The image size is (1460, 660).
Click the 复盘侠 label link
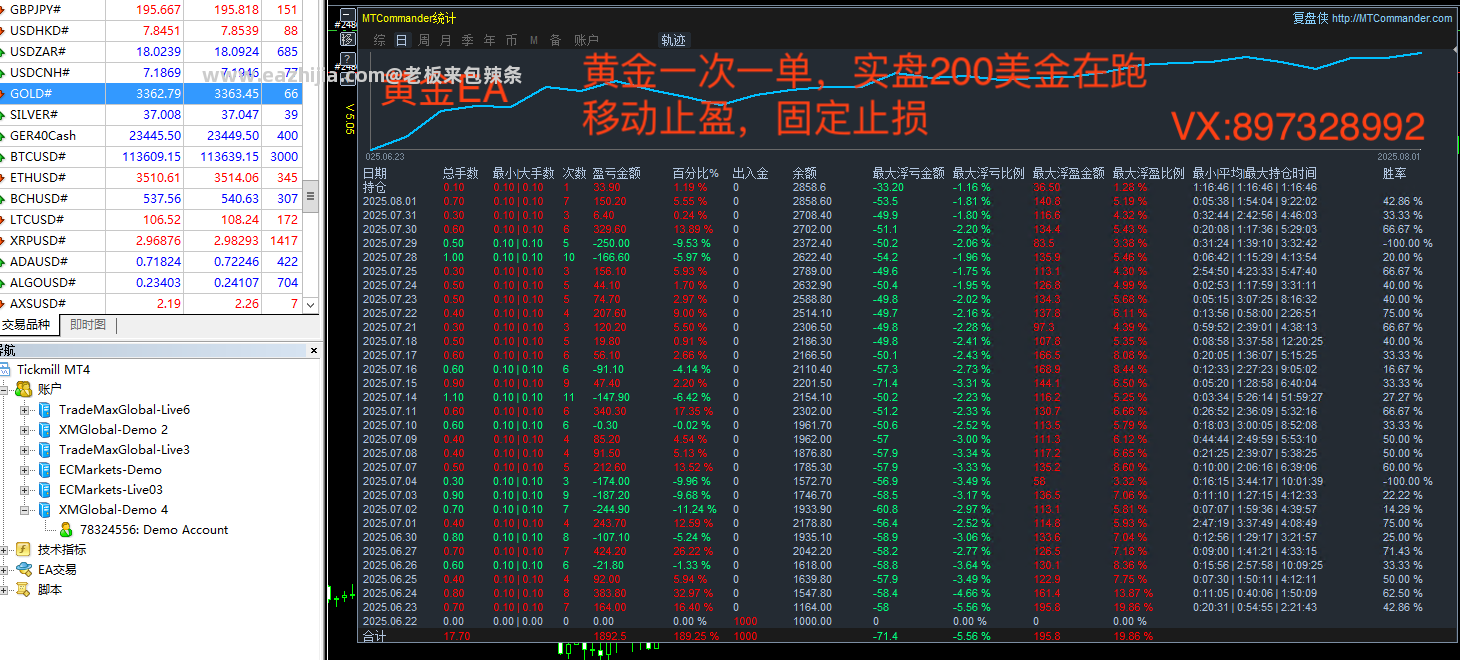coord(1310,18)
